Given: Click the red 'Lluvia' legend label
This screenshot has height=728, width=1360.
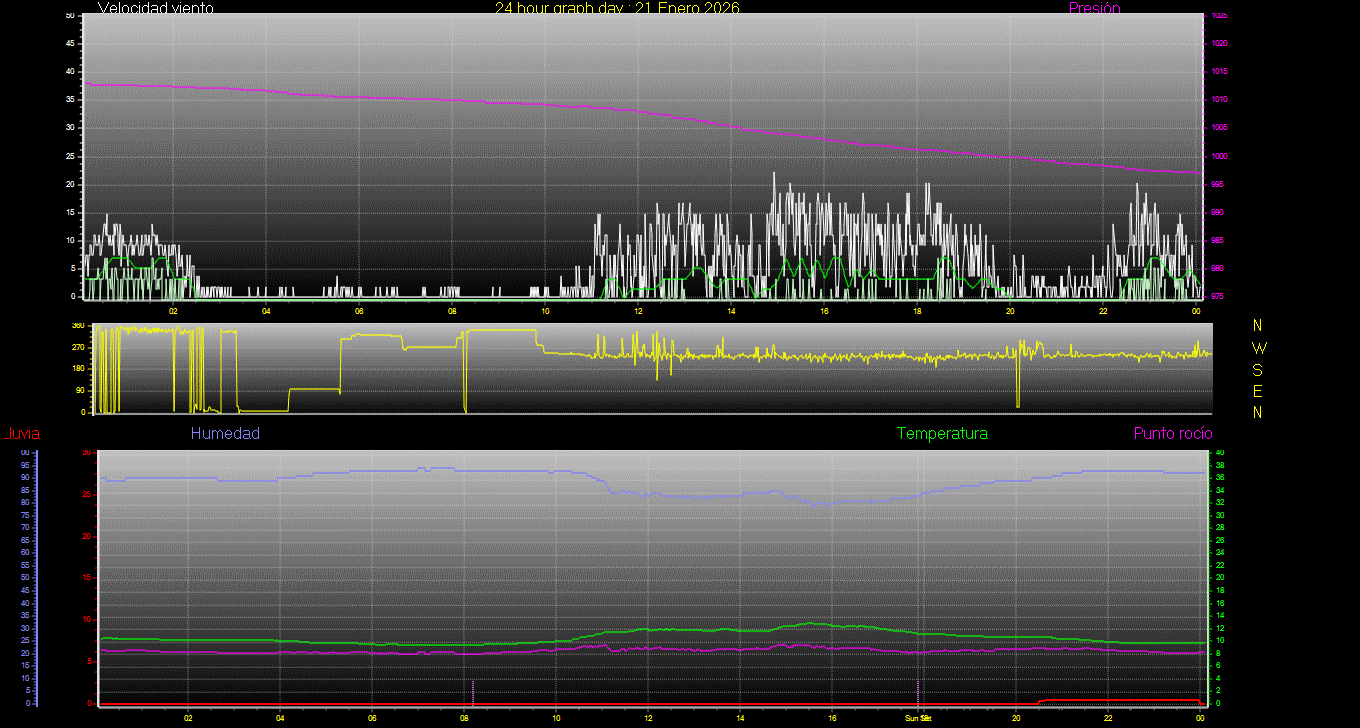Looking at the screenshot, I should click(21, 434).
